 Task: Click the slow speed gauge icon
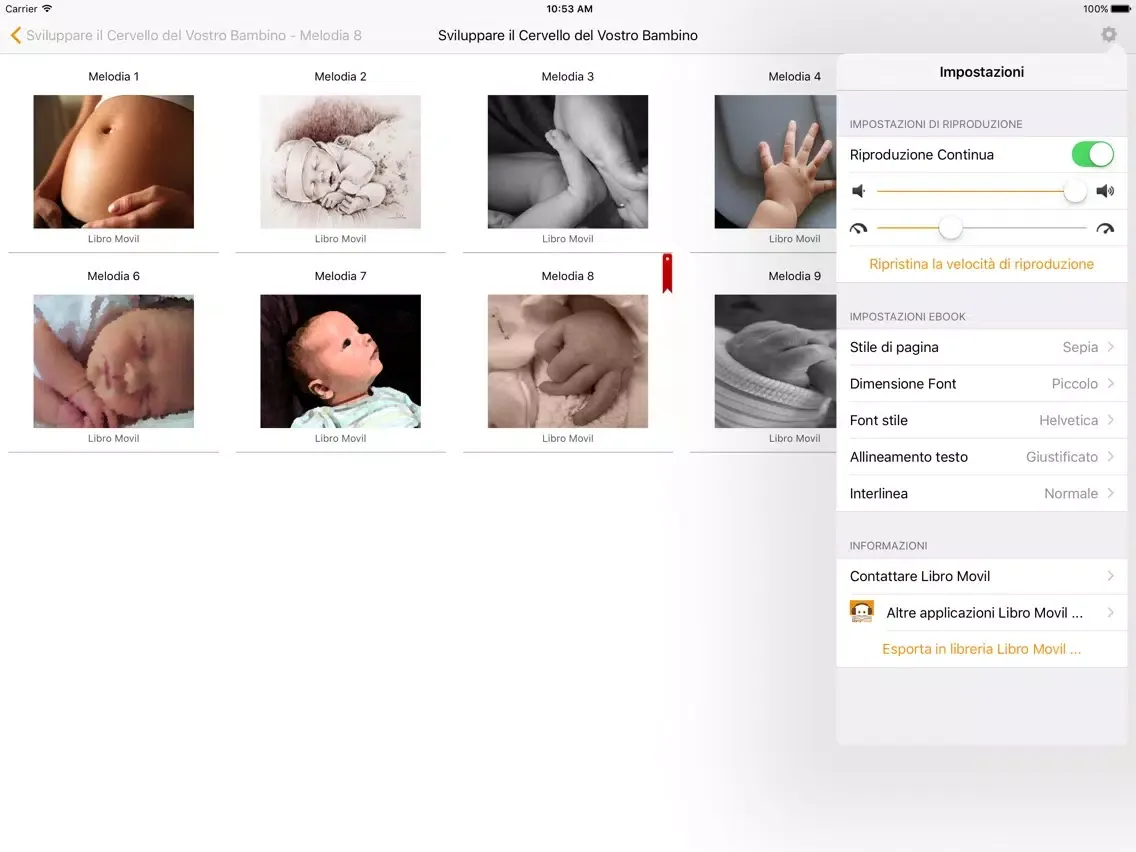pos(859,229)
